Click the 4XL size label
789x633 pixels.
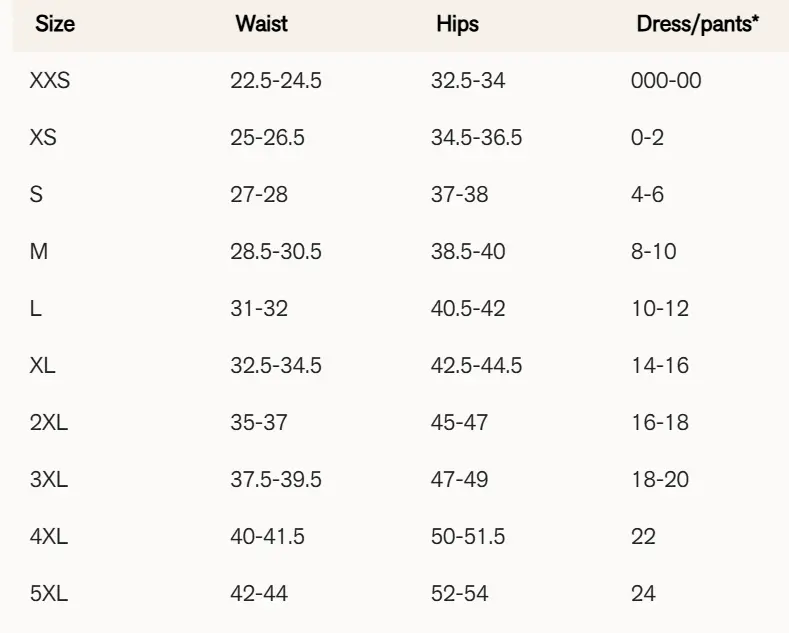tap(48, 537)
